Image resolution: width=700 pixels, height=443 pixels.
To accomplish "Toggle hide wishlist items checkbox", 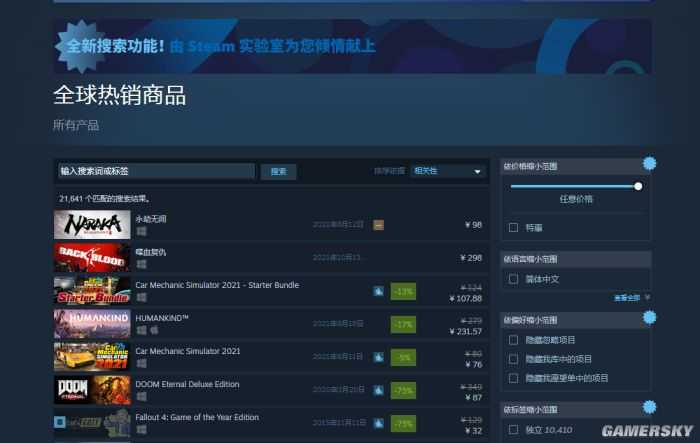I will [x=513, y=378].
